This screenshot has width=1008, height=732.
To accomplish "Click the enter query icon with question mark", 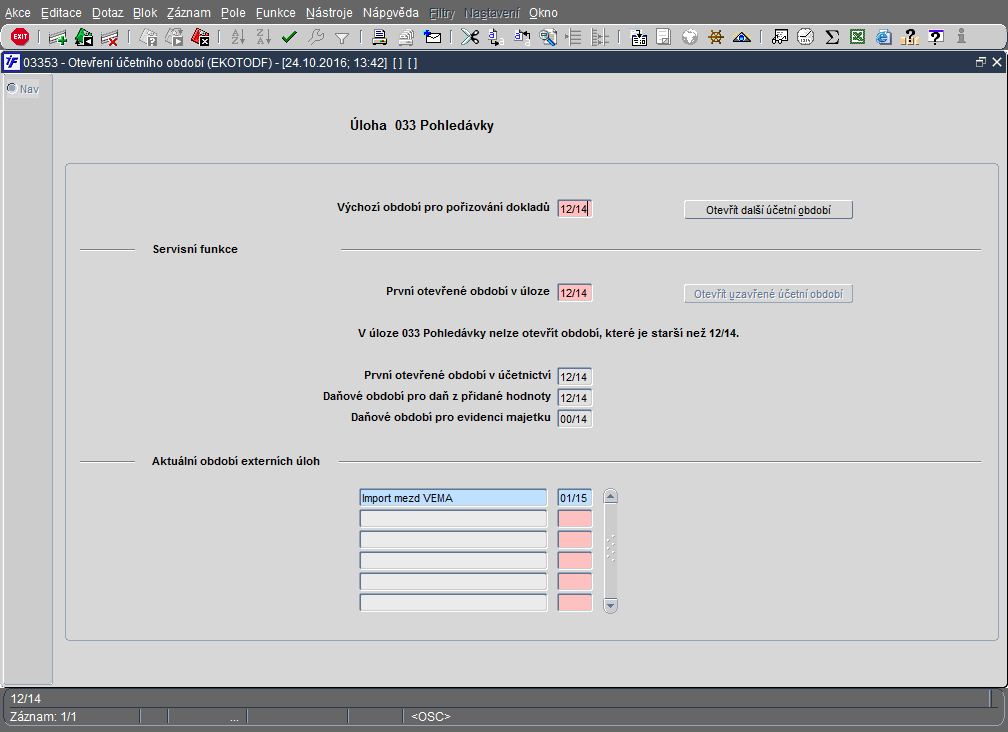I will [x=148, y=37].
